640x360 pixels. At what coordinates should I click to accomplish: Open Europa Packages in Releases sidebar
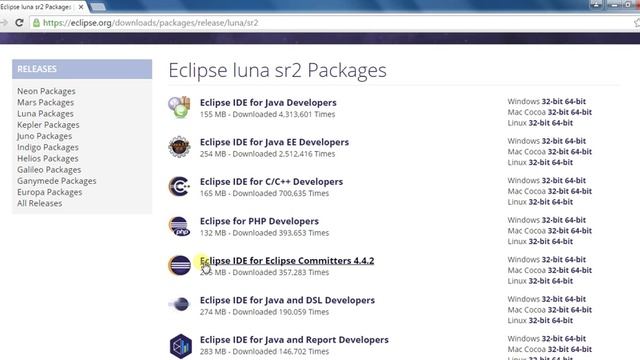click(x=49, y=192)
